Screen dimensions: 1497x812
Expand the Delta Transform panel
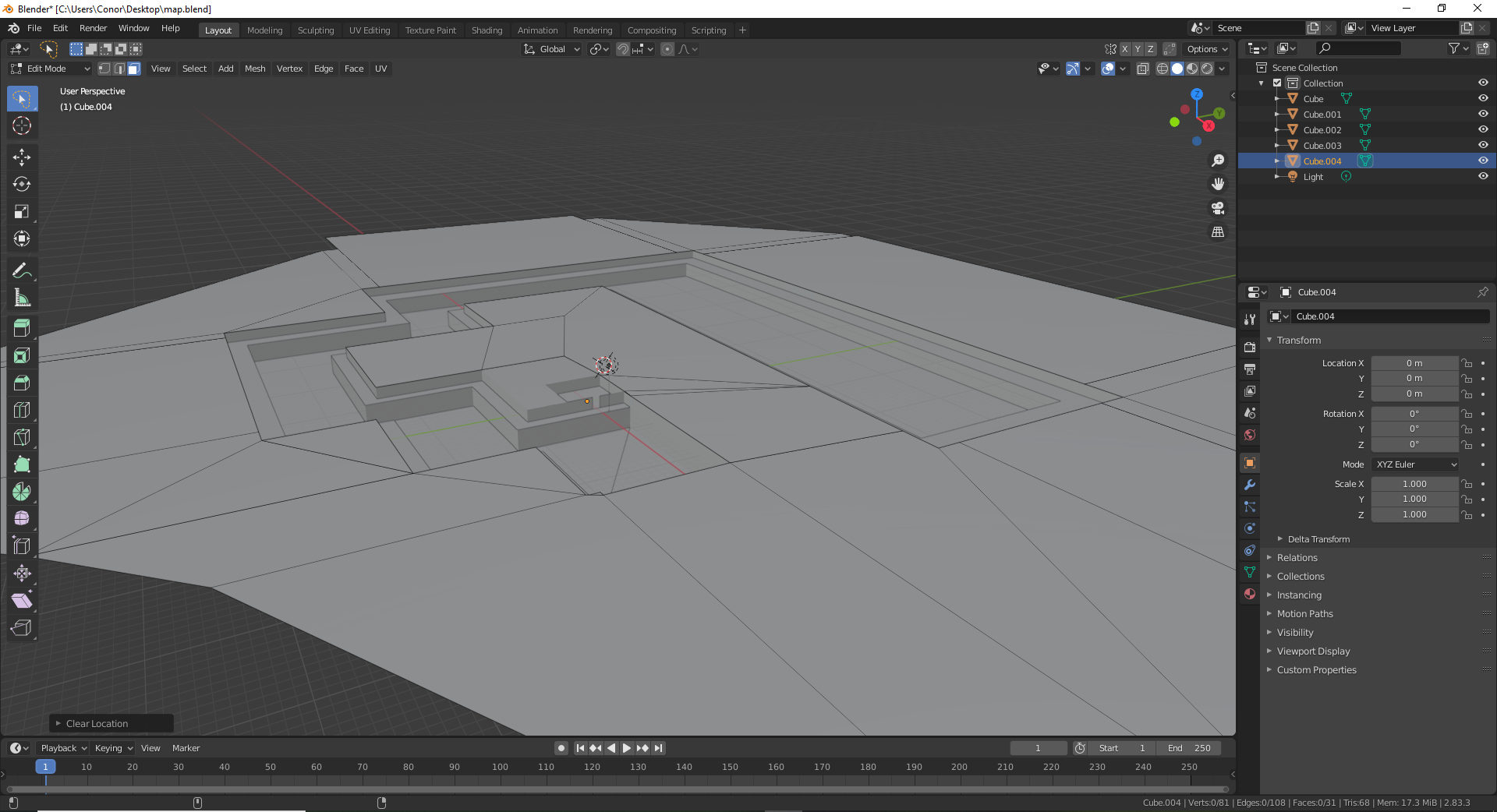point(1318,539)
